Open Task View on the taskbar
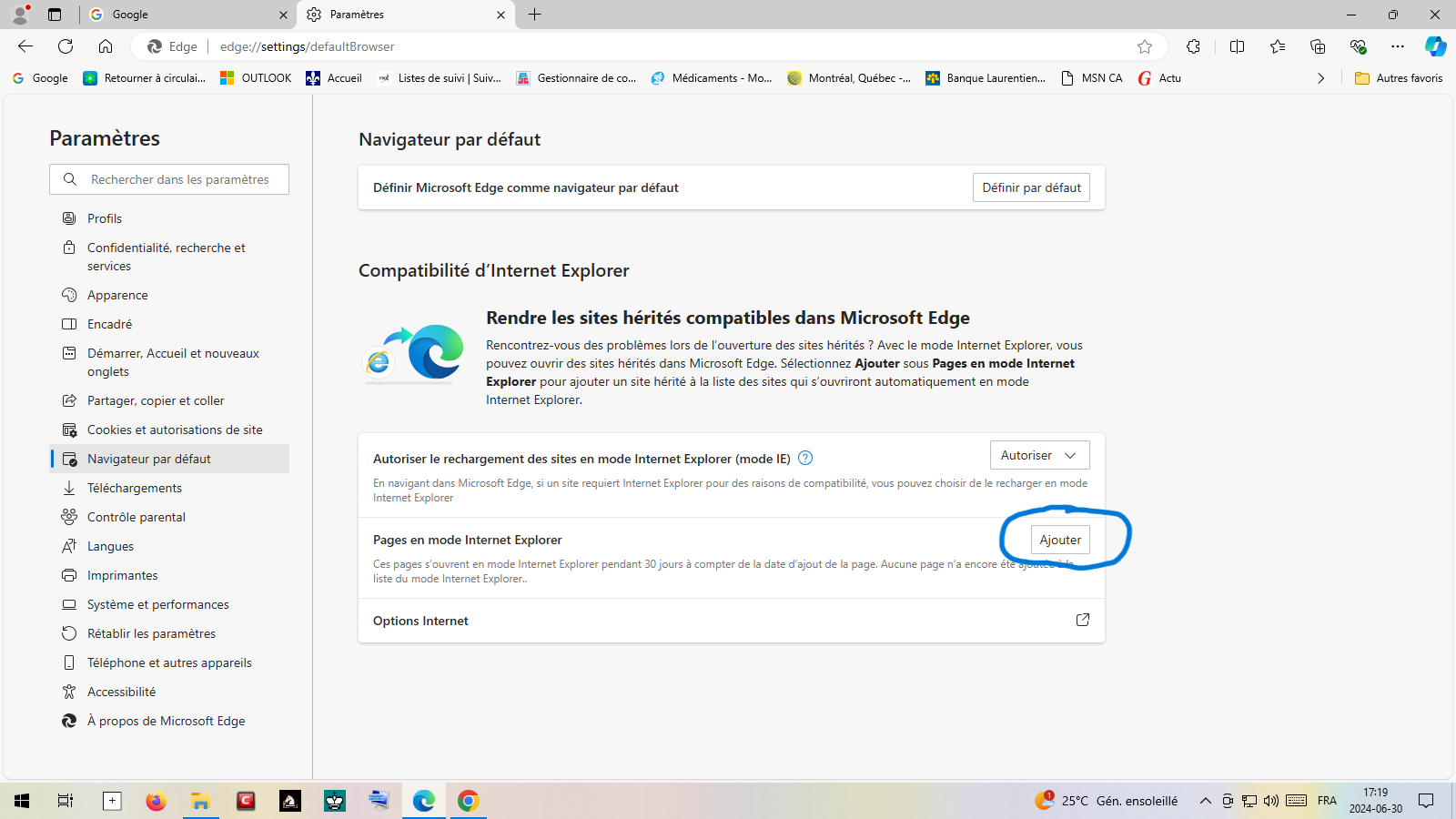This screenshot has width=1456, height=819. pos(66,801)
